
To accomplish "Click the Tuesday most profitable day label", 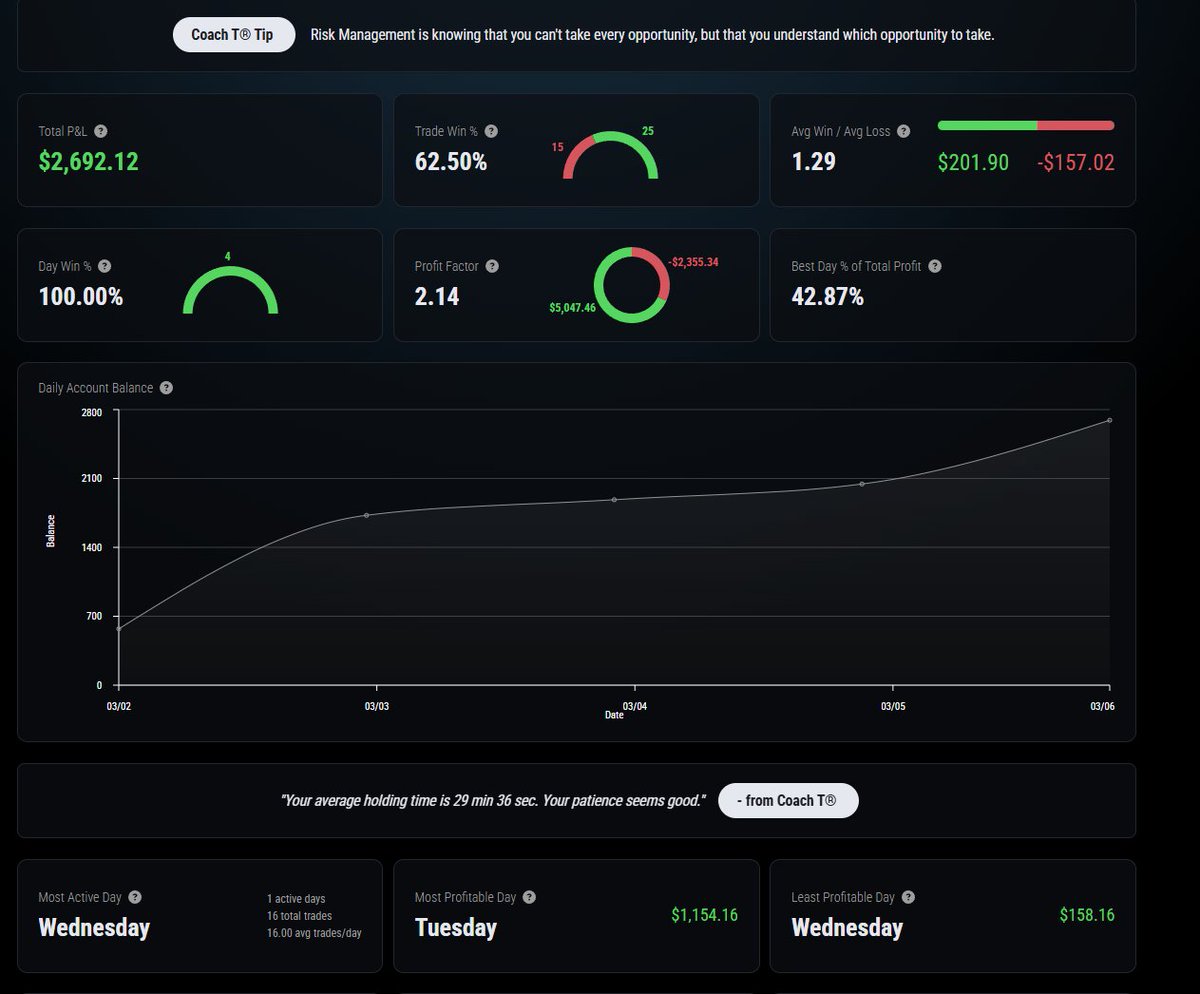I will [x=456, y=928].
